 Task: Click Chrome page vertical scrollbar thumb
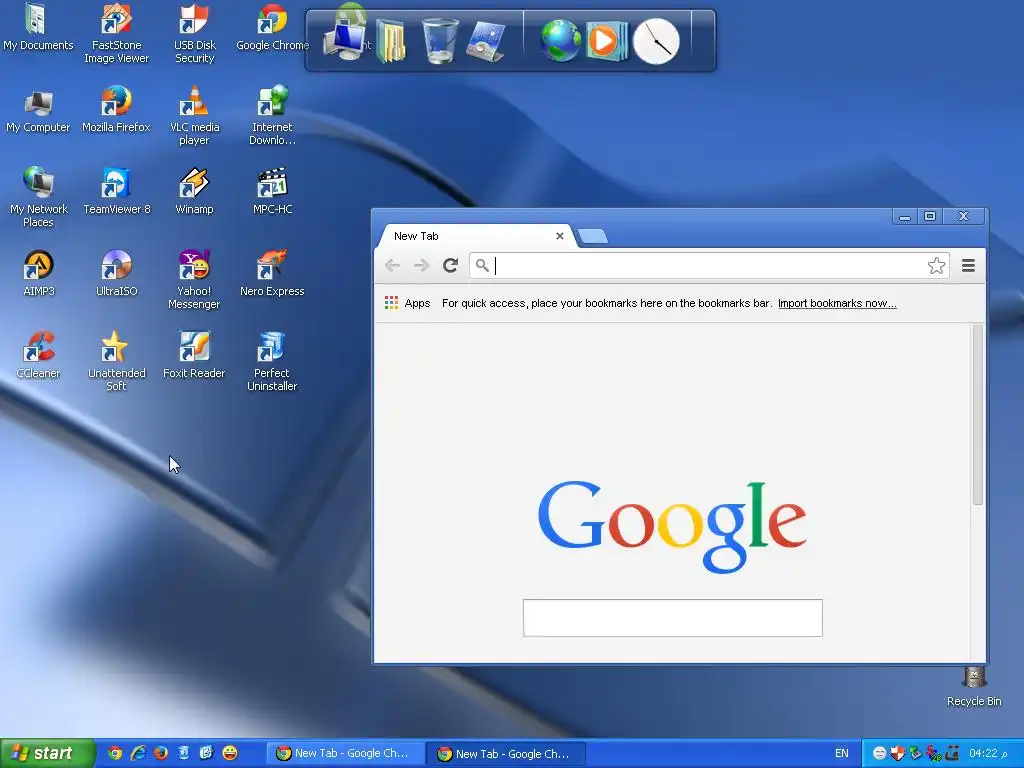pyautogui.click(x=978, y=415)
